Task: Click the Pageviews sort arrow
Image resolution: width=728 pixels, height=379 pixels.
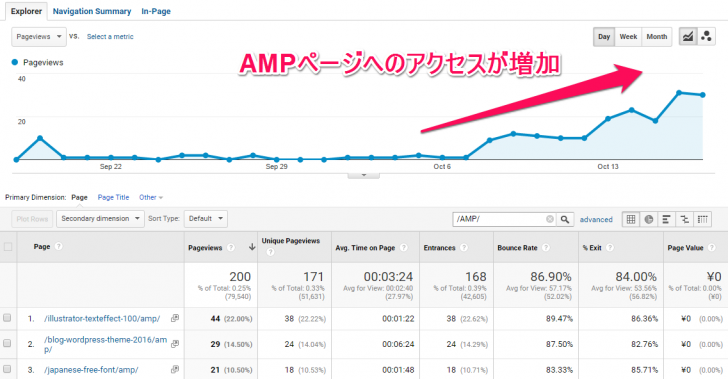Action: (252, 247)
